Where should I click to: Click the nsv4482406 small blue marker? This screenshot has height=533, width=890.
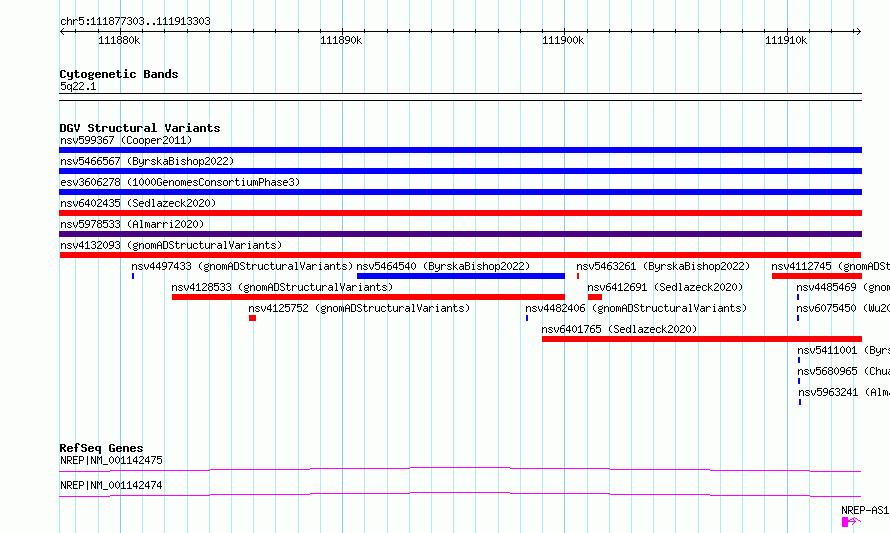point(527,318)
